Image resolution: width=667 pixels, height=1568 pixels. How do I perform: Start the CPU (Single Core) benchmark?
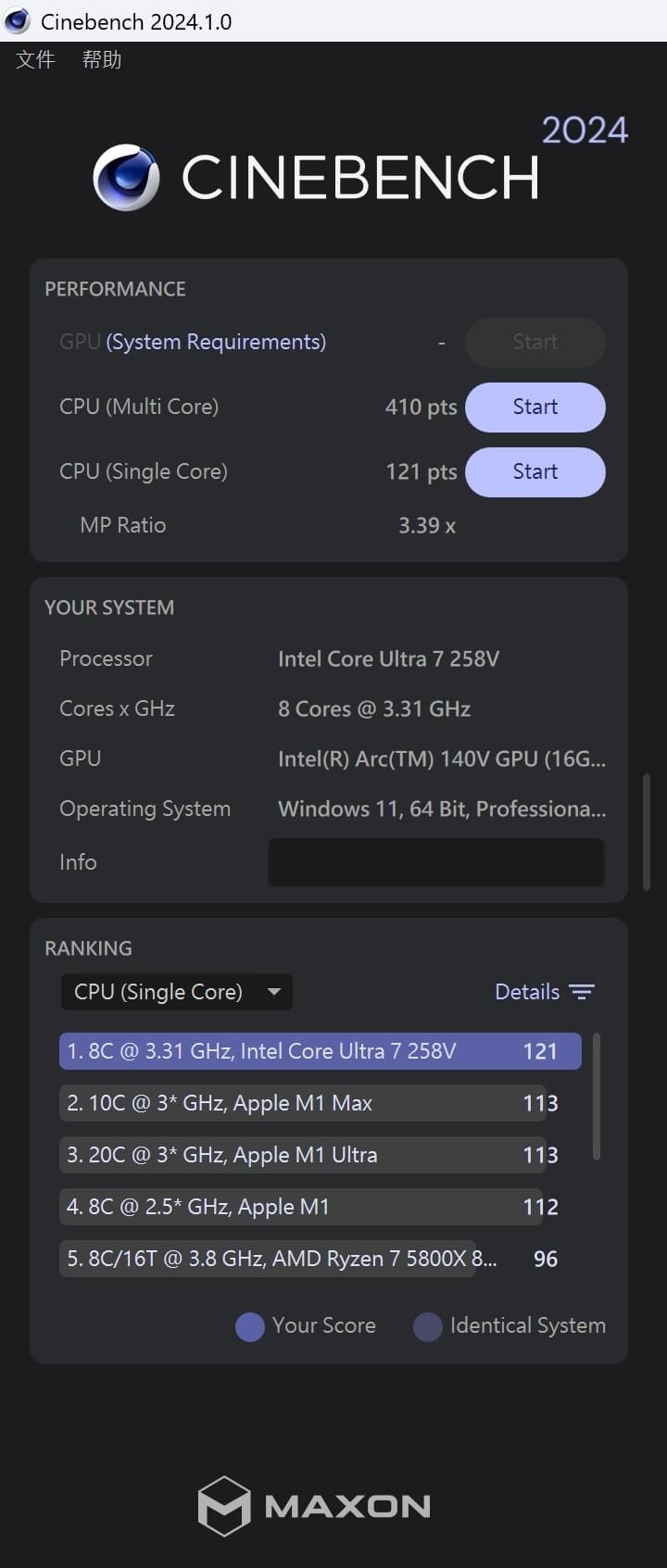(x=535, y=472)
